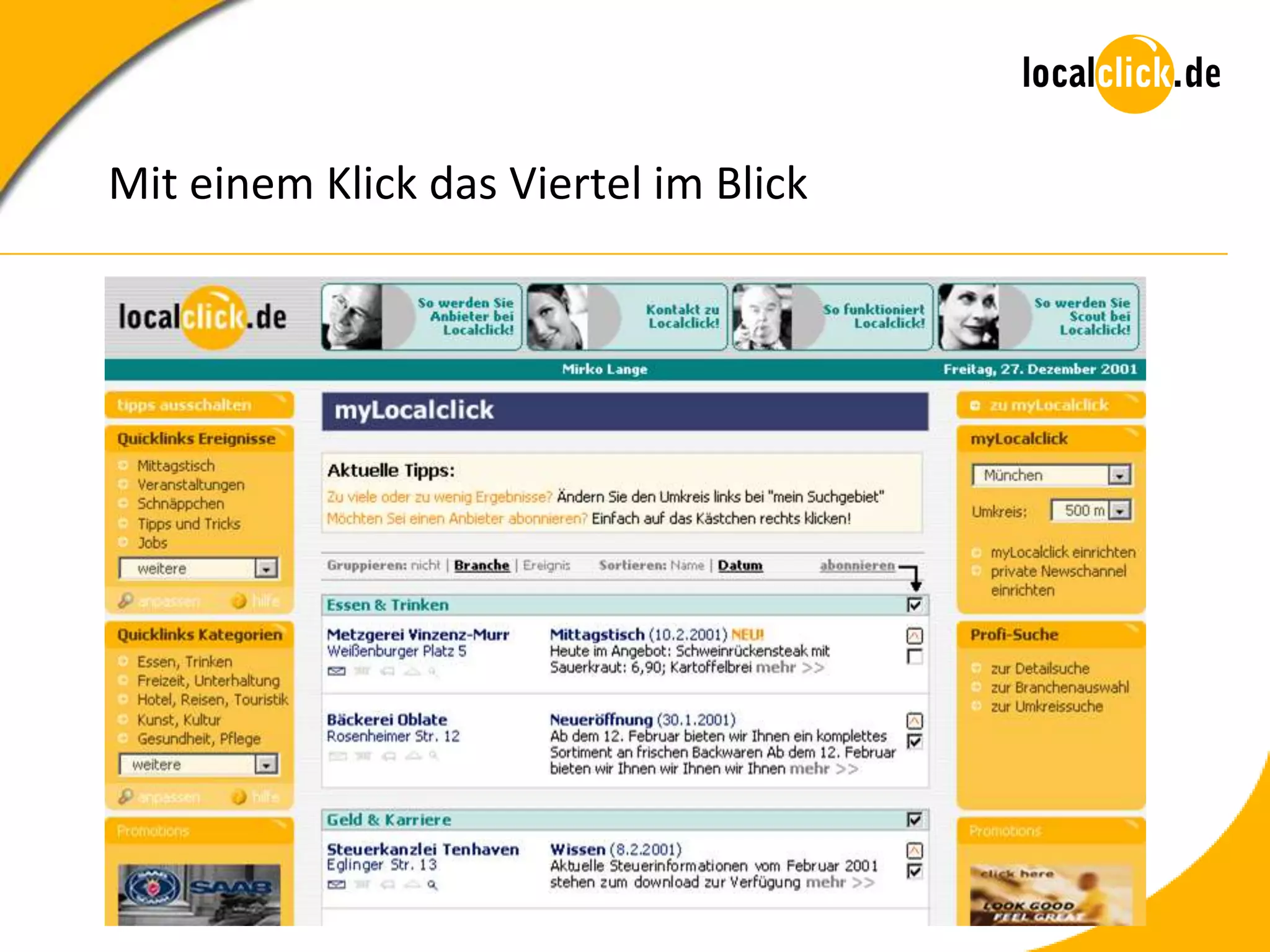Open 'So werden Sie Anbieter bei Localclick!' banner
1270x952 pixels.
(422, 317)
